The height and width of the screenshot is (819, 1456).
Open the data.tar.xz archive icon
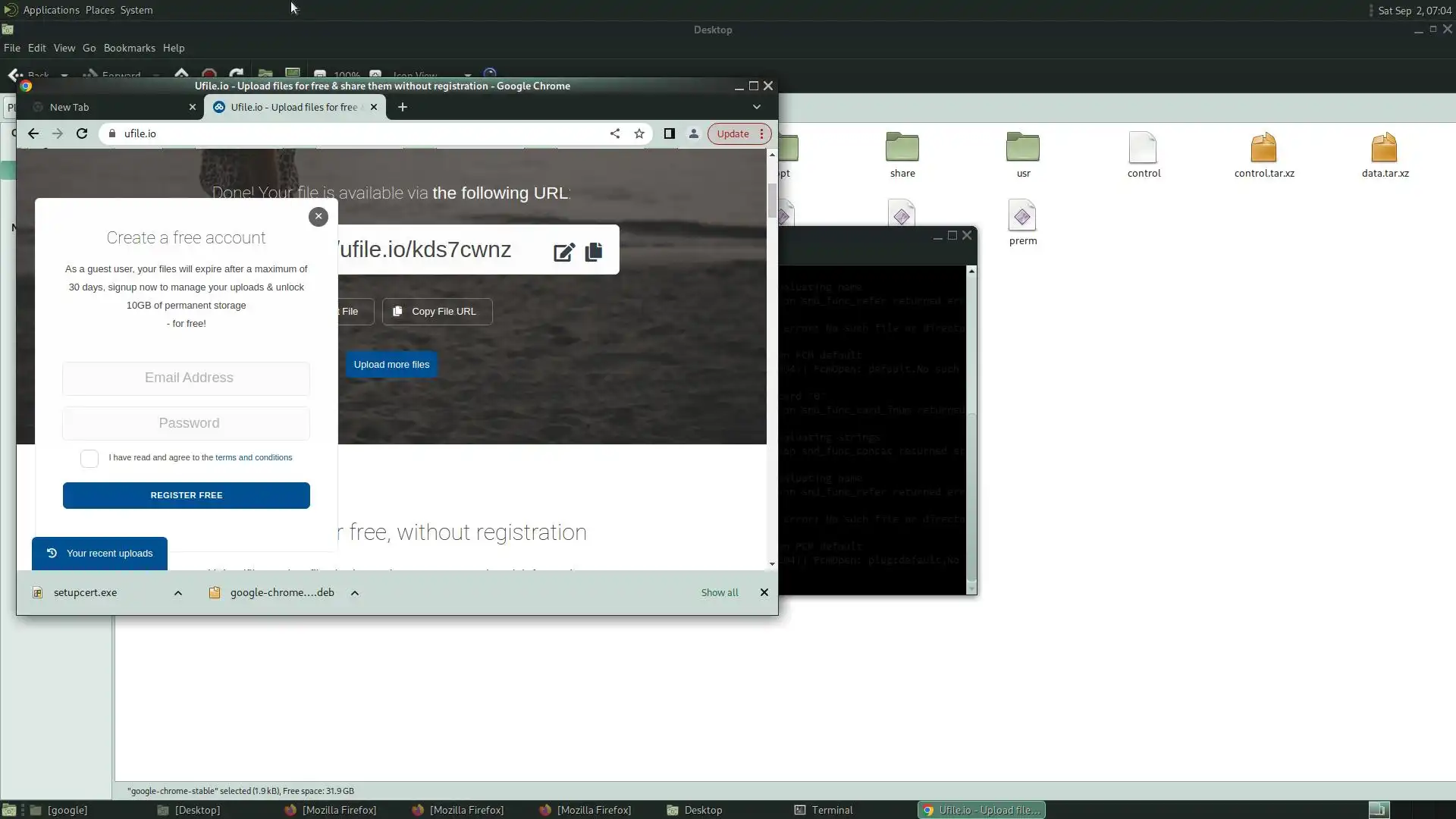1384,148
